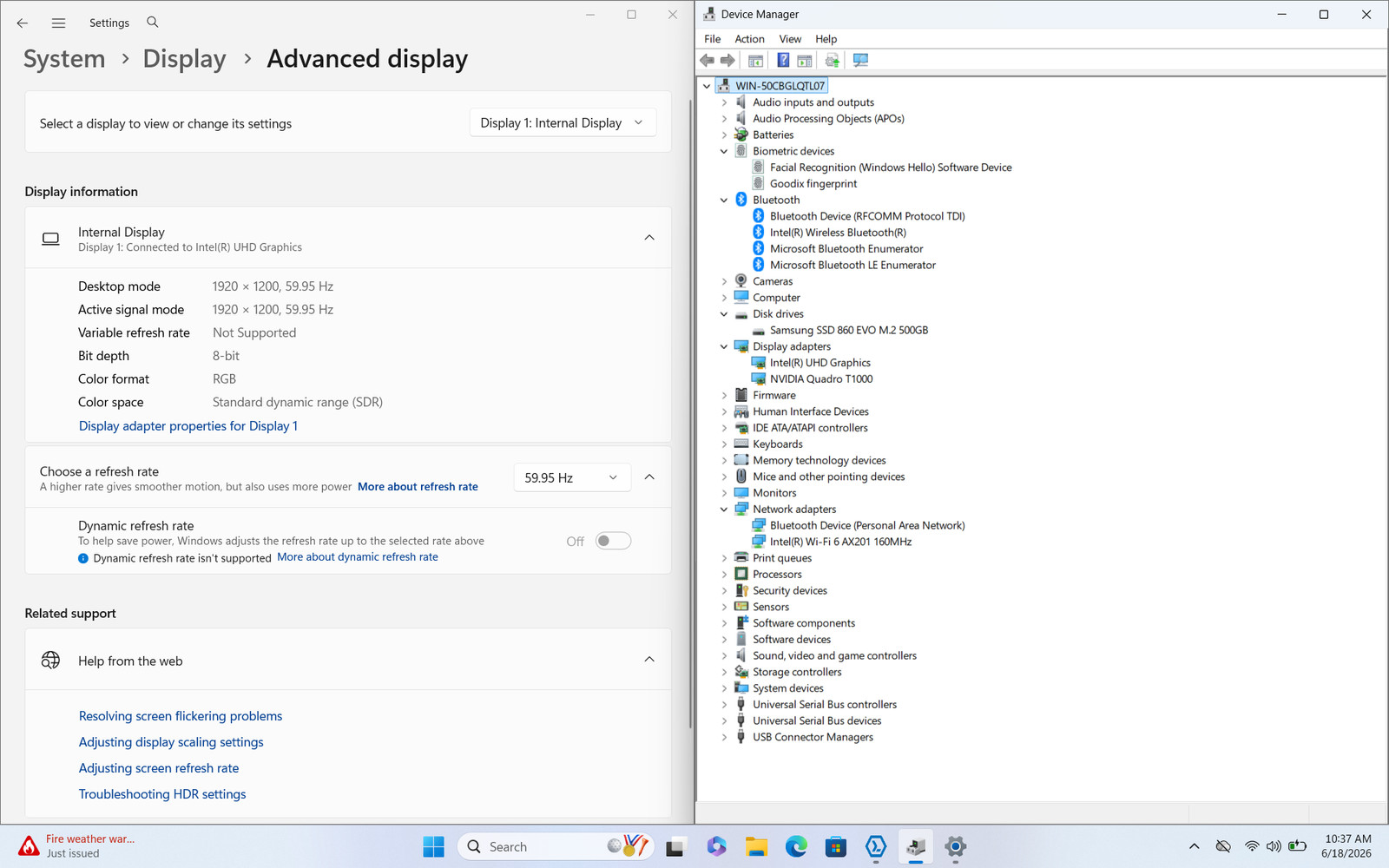This screenshot has width=1389, height=868.
Task: Collapse Network adapters tree node
Action: (724, 510)
